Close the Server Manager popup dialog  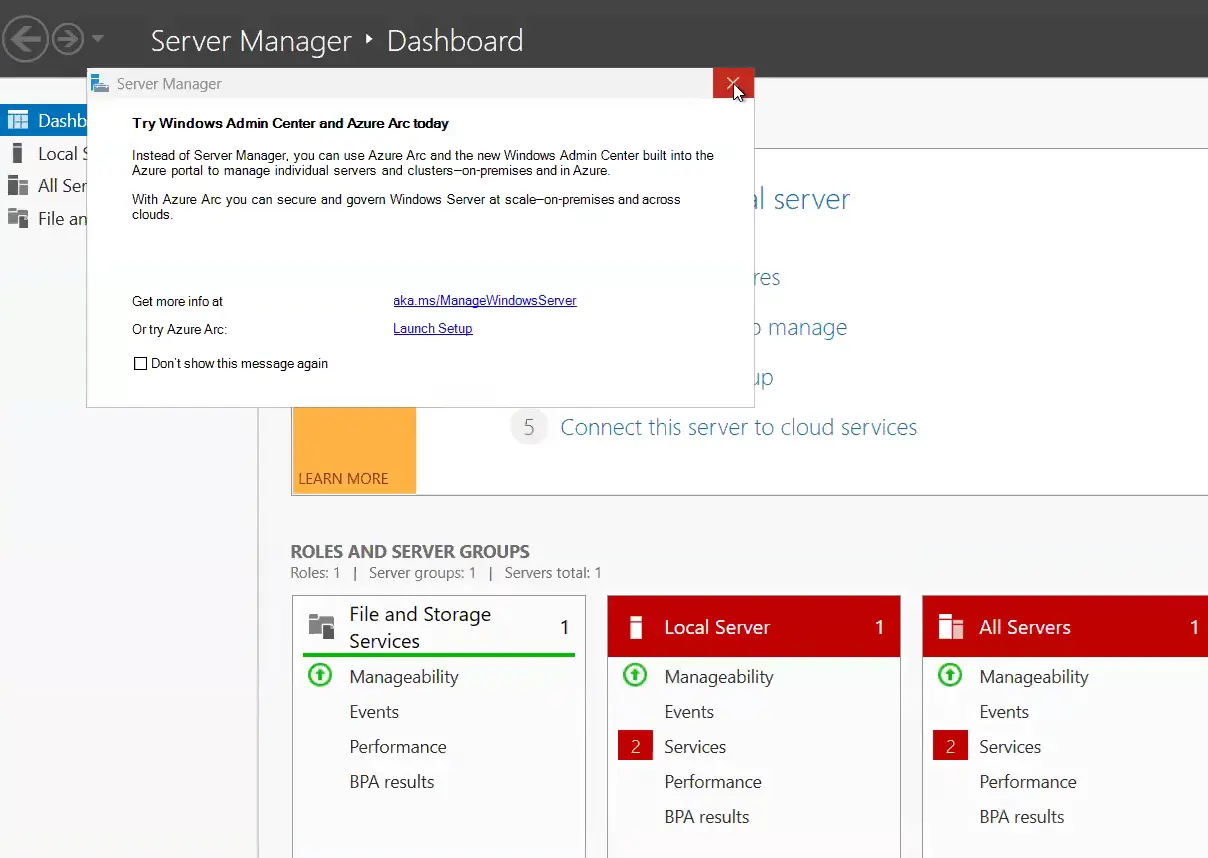733,84
